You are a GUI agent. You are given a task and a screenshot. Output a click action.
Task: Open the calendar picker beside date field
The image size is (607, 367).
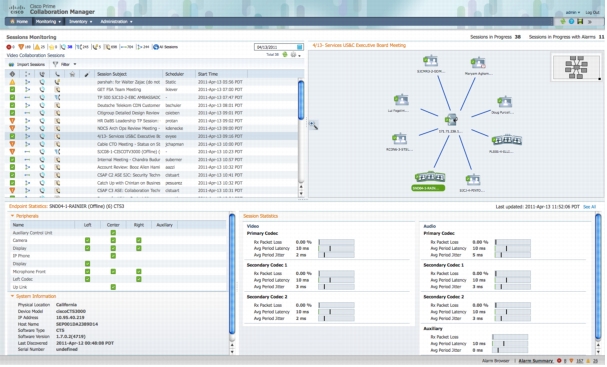pyautogui.click(x=299, y=47)
